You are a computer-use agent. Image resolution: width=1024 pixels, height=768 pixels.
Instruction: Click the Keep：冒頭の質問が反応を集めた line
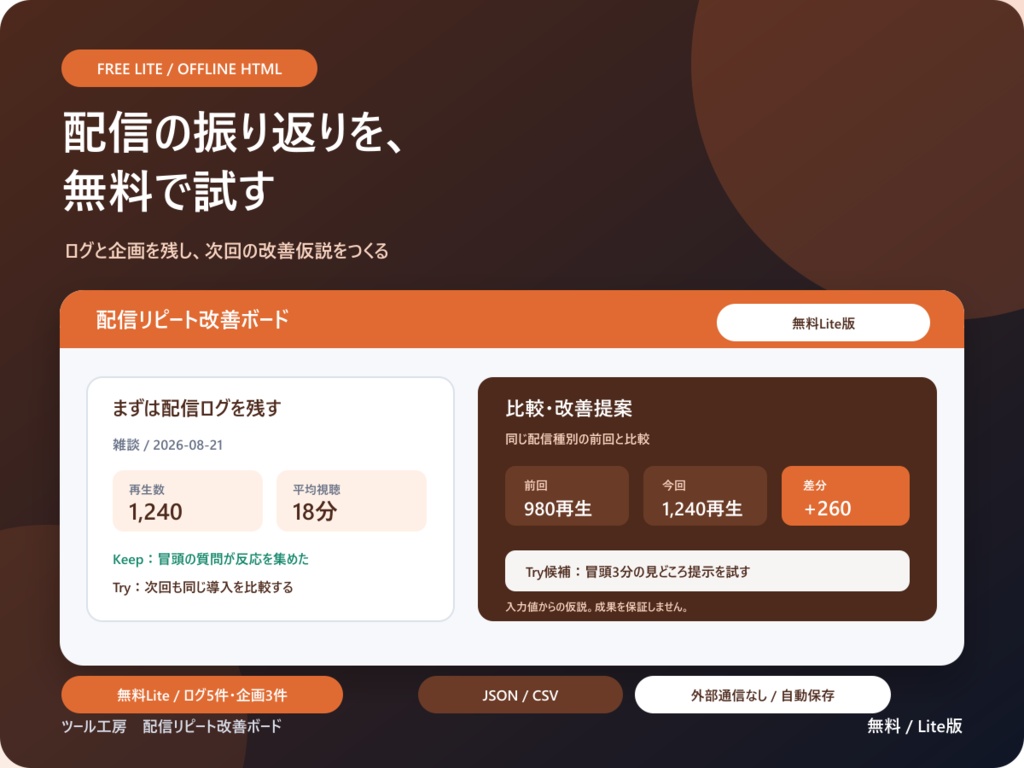click(x=210, y=559)
